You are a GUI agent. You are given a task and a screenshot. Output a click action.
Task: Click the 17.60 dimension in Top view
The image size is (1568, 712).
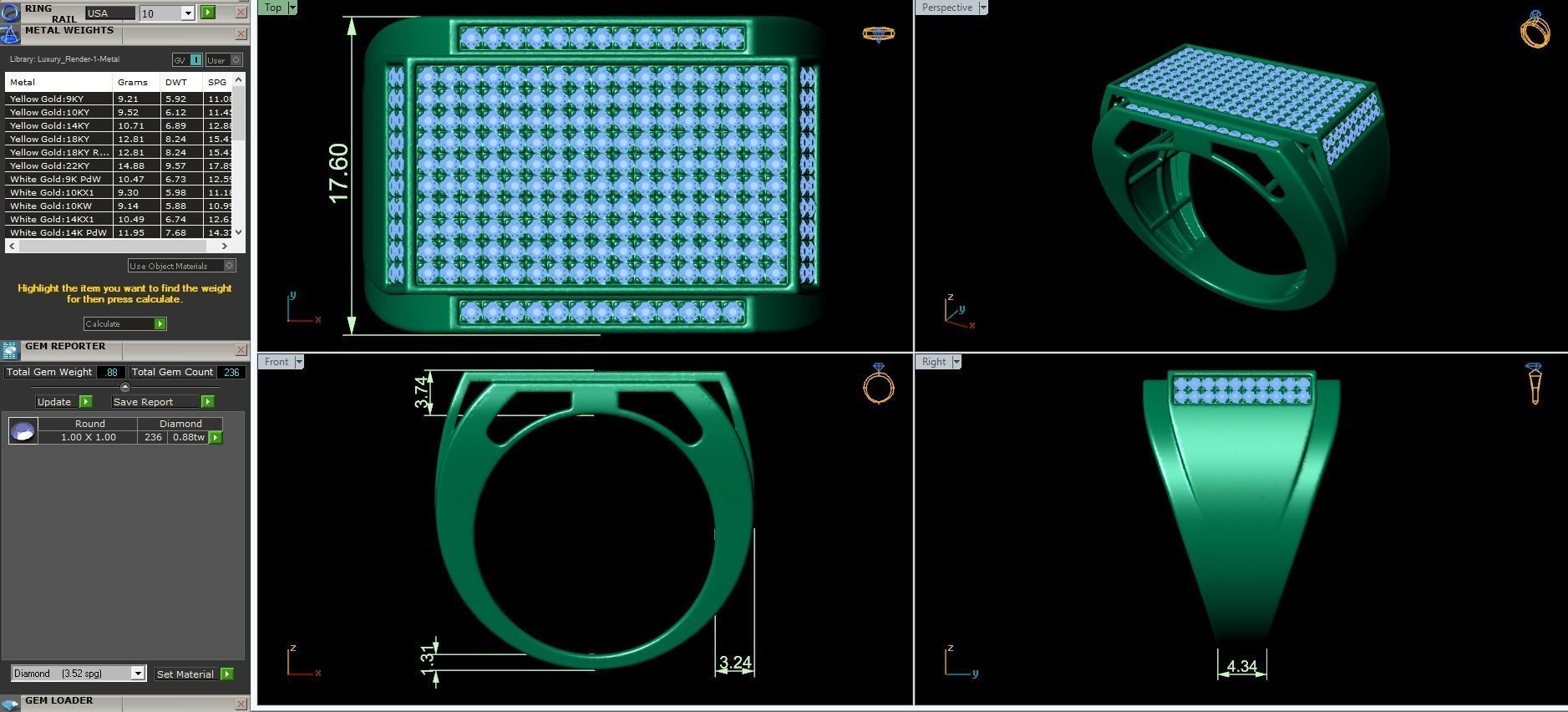[337, 173]
